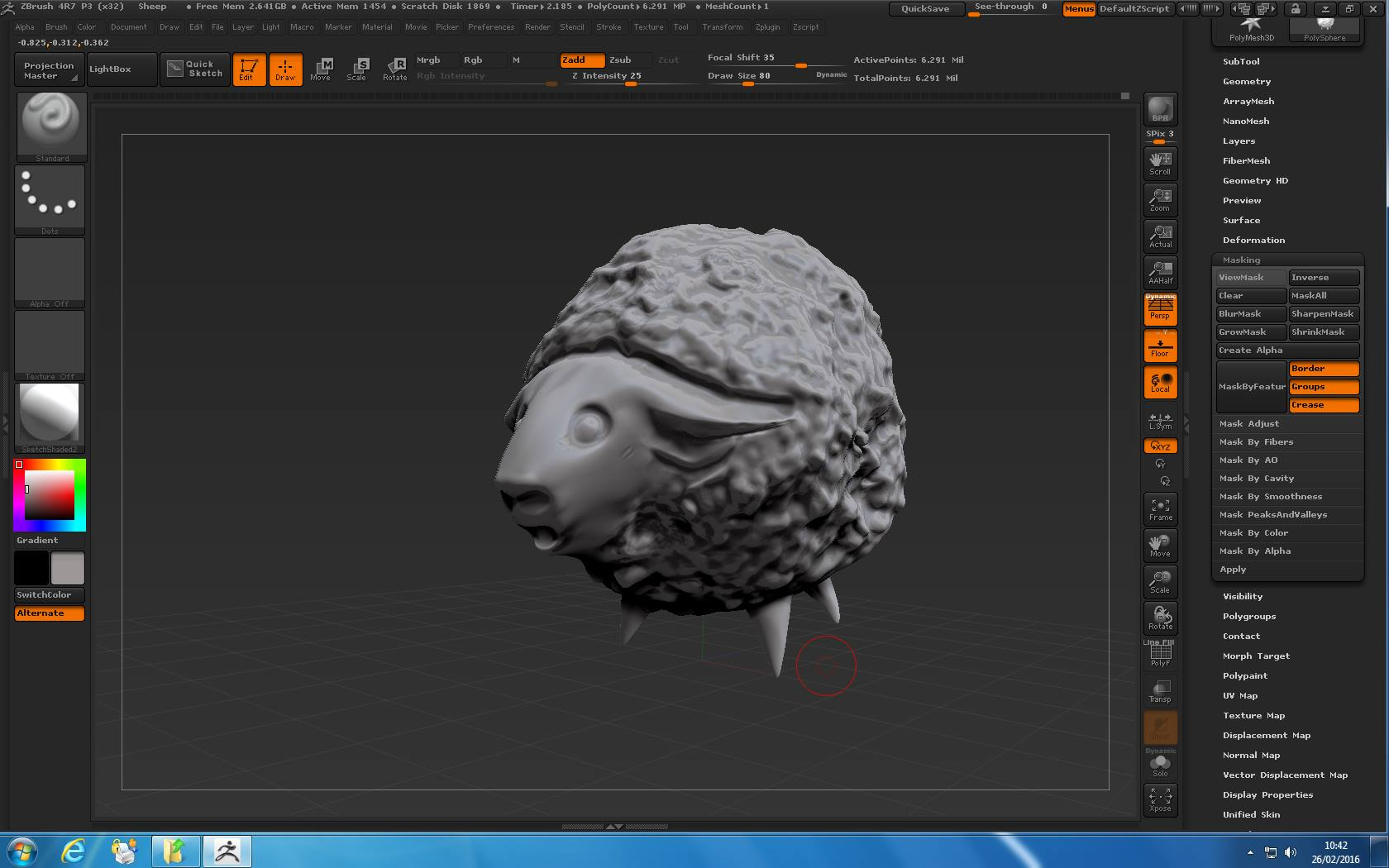Select the PolyMesh3D tool thumbnail
Viewport: 1389px width, 868px height.
[1252, 29]
